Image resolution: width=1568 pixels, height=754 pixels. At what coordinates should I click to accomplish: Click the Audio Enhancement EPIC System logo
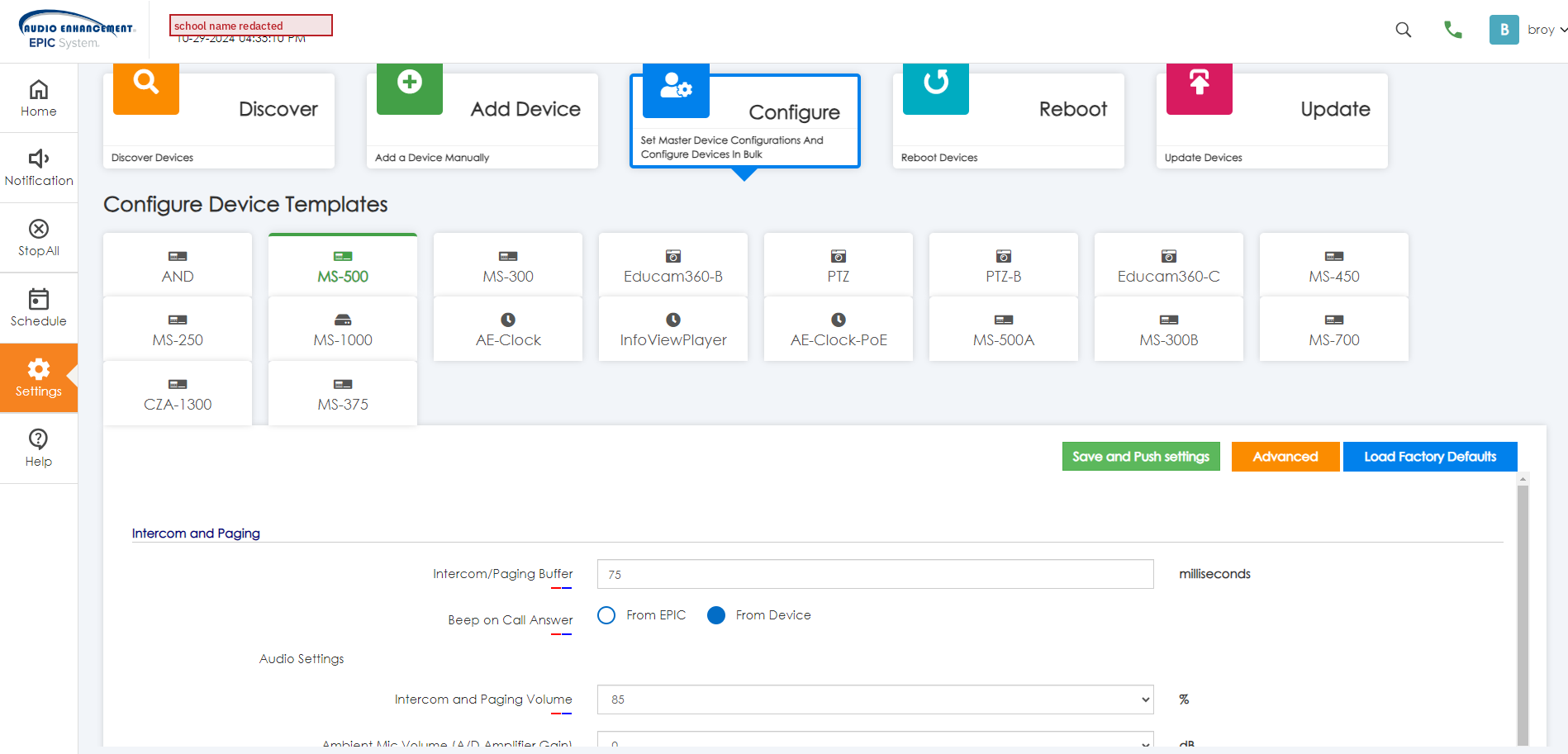point(76,30)
